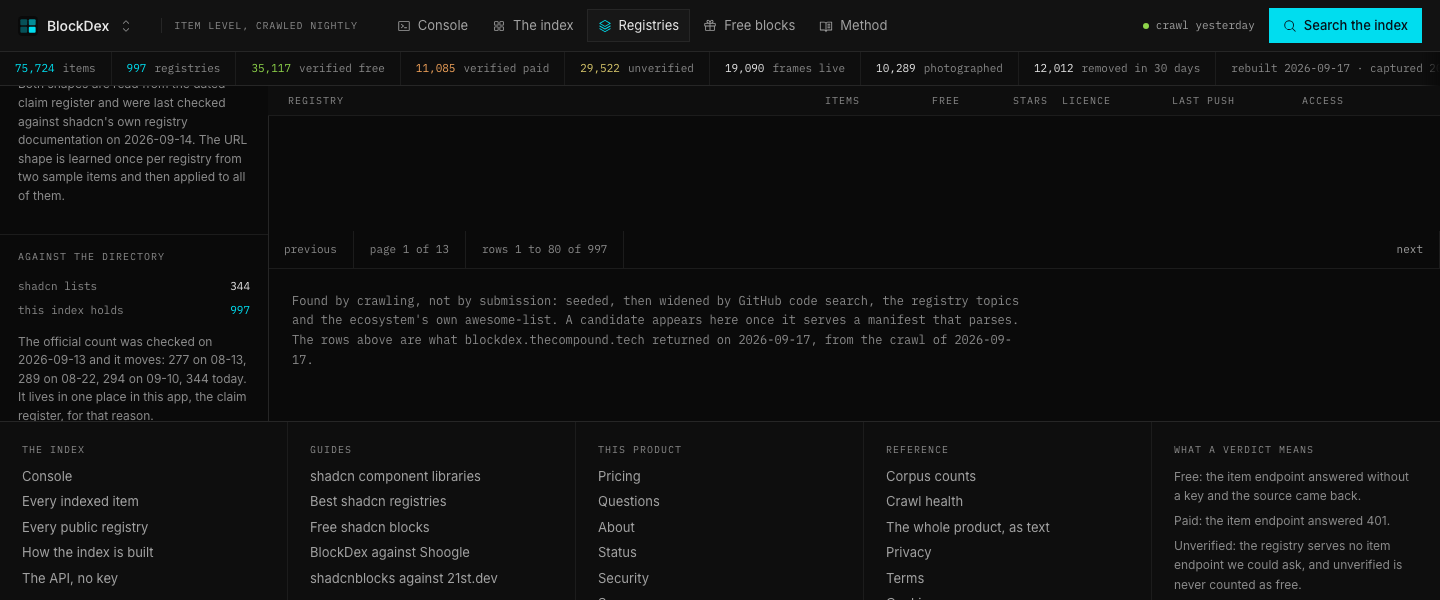Click the BlockDex logo icon
The image size is (1440, 600).
click(28, 26)
